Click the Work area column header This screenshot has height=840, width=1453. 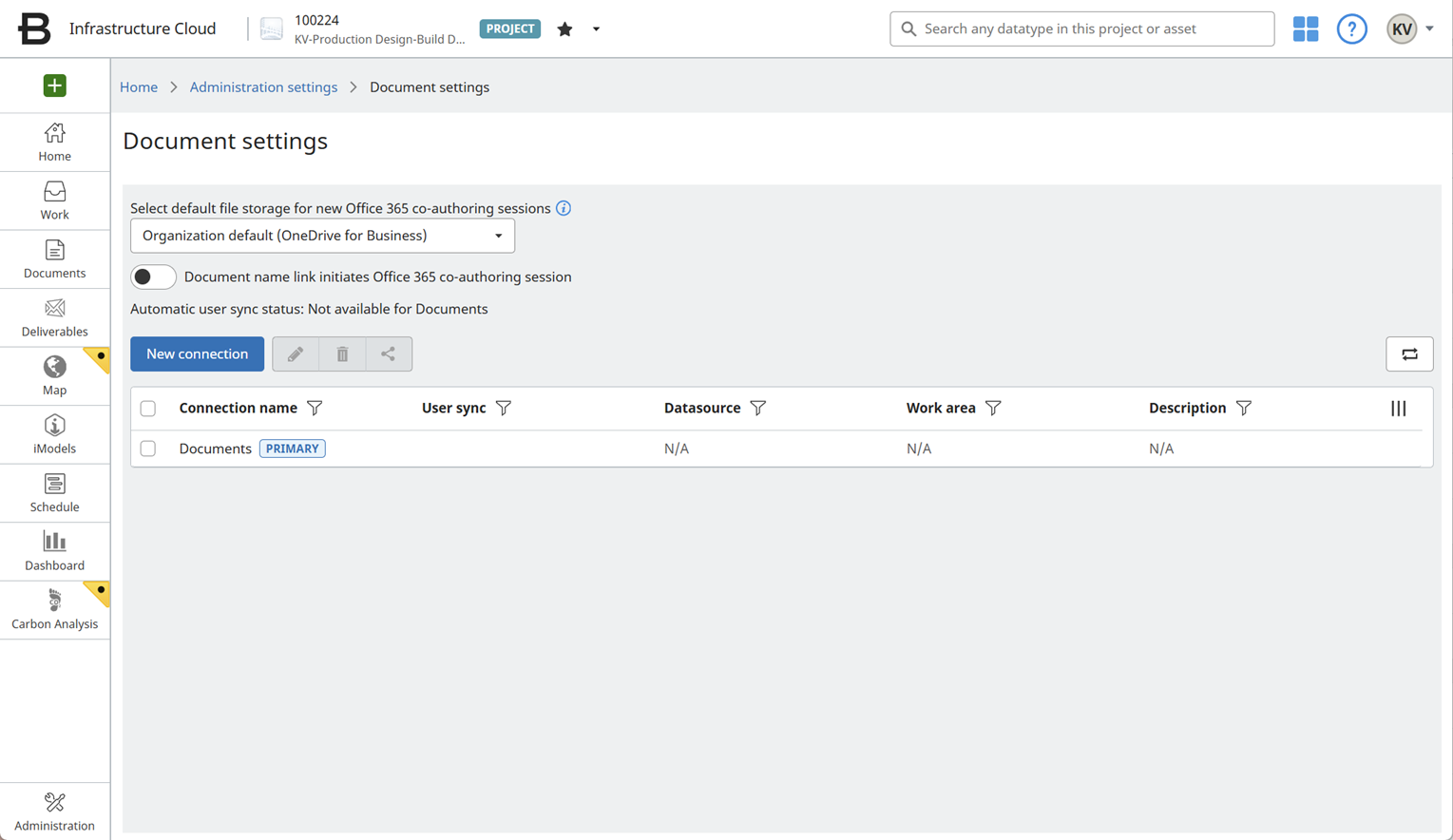(941, 408)
